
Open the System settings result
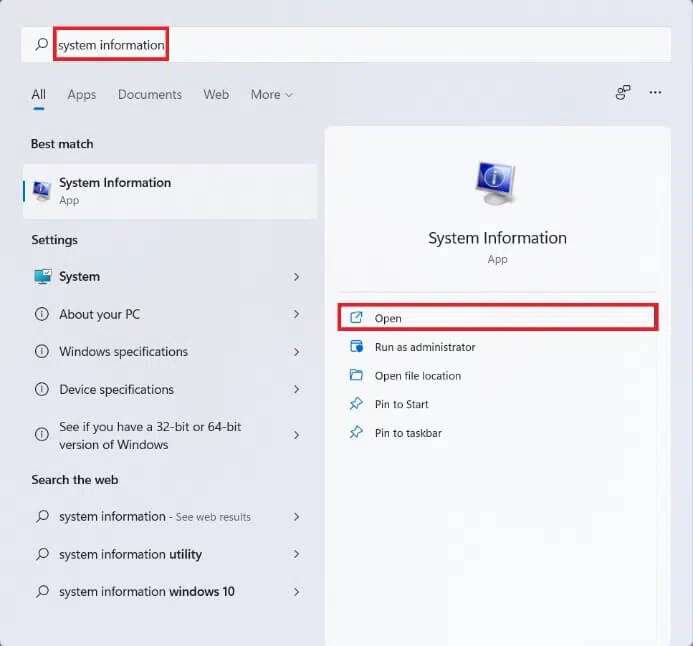tap(170, 277)
